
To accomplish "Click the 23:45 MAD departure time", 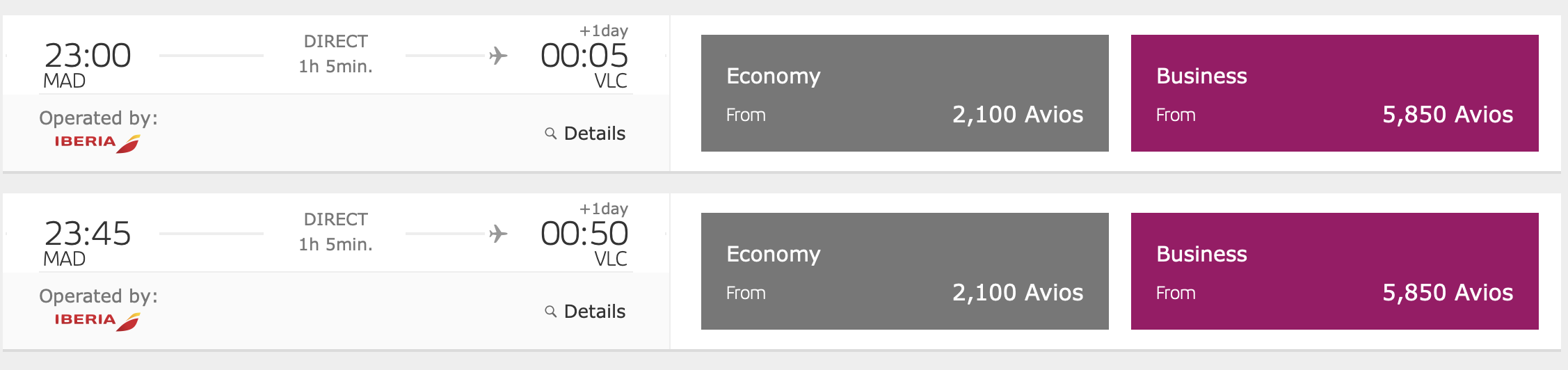I will coord(88,234).
